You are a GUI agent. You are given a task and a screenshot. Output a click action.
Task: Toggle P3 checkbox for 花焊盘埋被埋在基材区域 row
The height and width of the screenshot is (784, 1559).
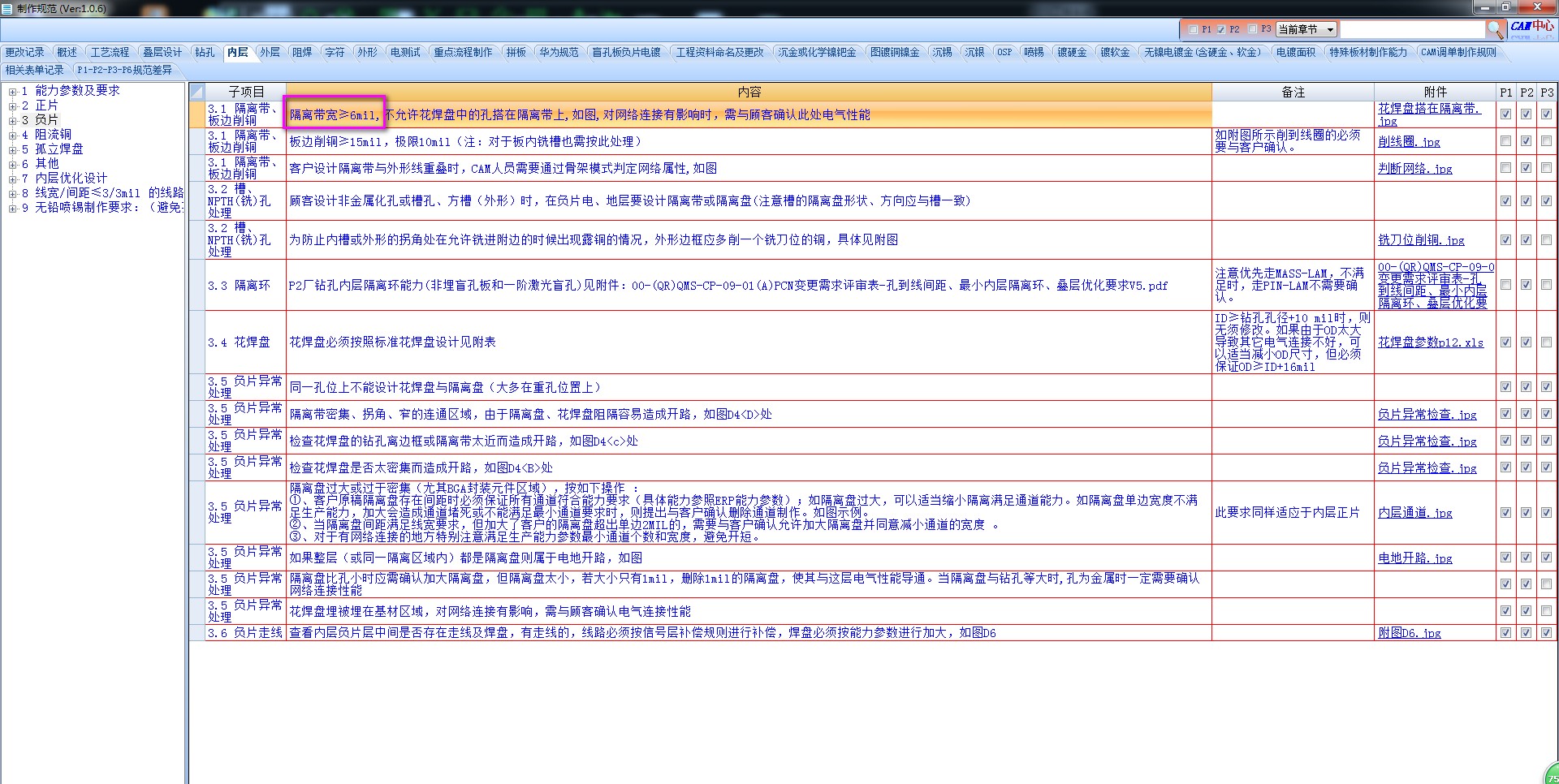click(x=1547, y=611)
